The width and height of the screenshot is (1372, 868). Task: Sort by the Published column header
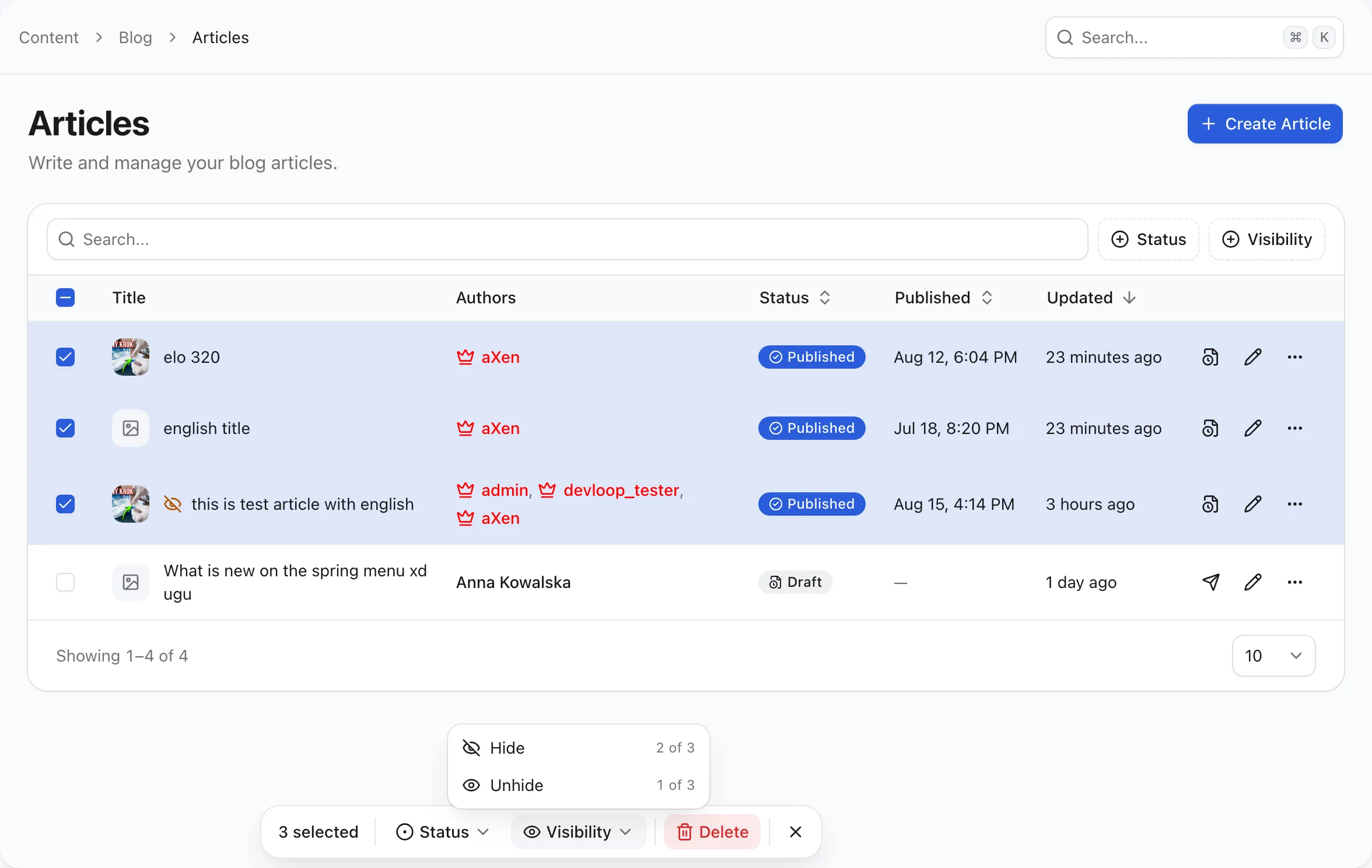tap(944, 297)
